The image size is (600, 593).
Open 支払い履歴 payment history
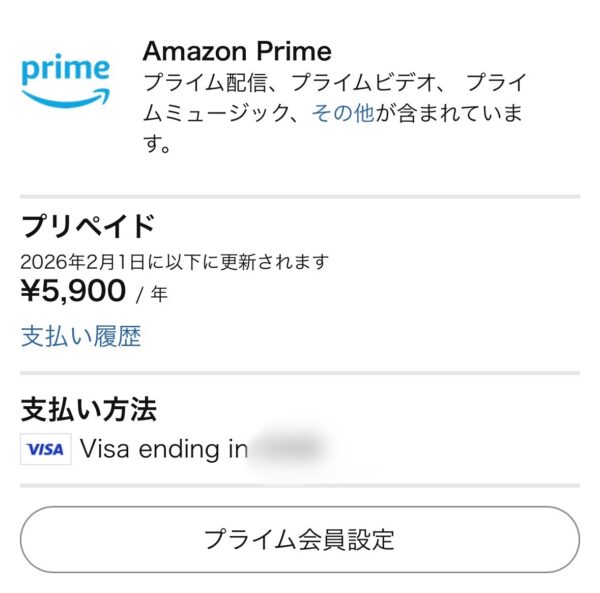click(x=81, y=336)
